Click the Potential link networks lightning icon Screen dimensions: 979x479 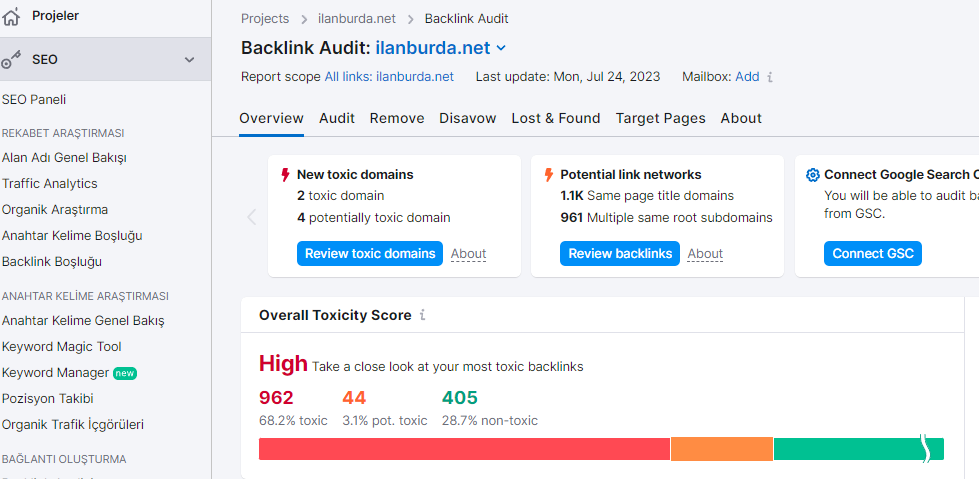click(549, 174)
